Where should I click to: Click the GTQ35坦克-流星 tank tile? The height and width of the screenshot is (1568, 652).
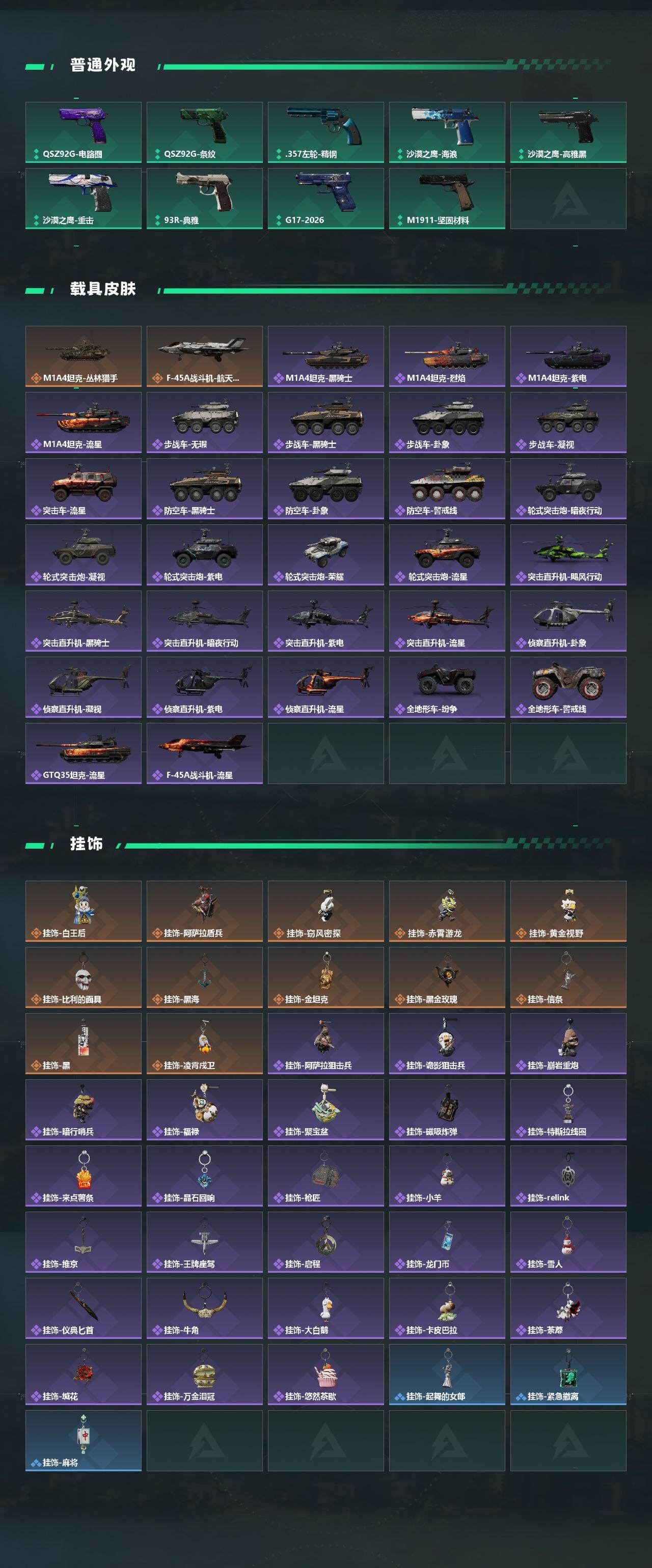point(84,753)
